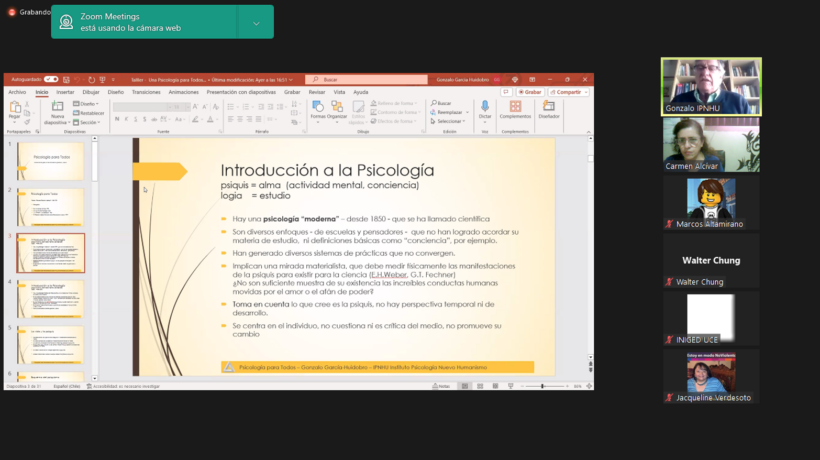820x460 pixels.
Task: Start dictation with the Dictar microphone
Action: (x=485, y=107)
